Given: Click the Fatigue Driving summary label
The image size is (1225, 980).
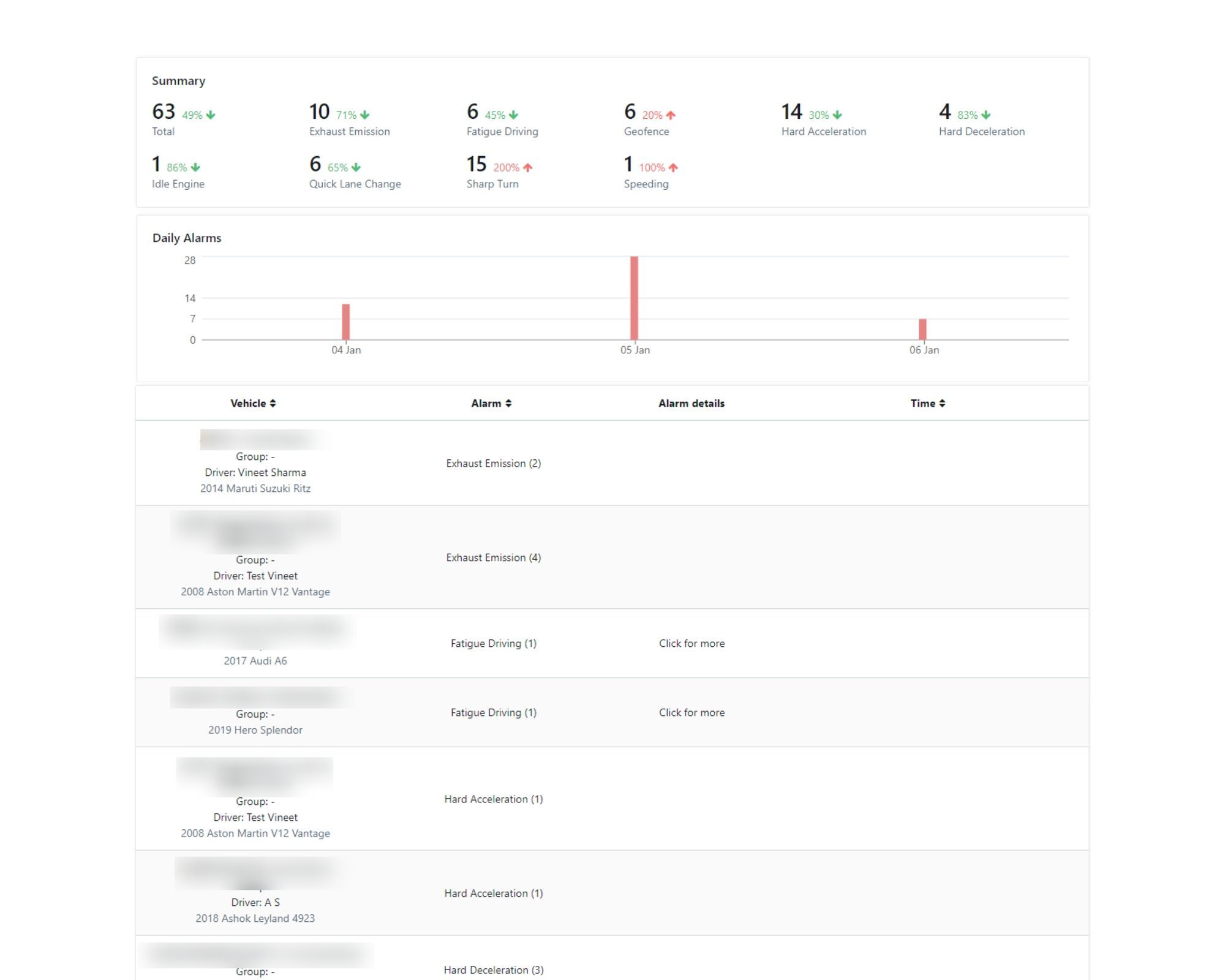Looking at the screenshot, I should click(502, 132).
